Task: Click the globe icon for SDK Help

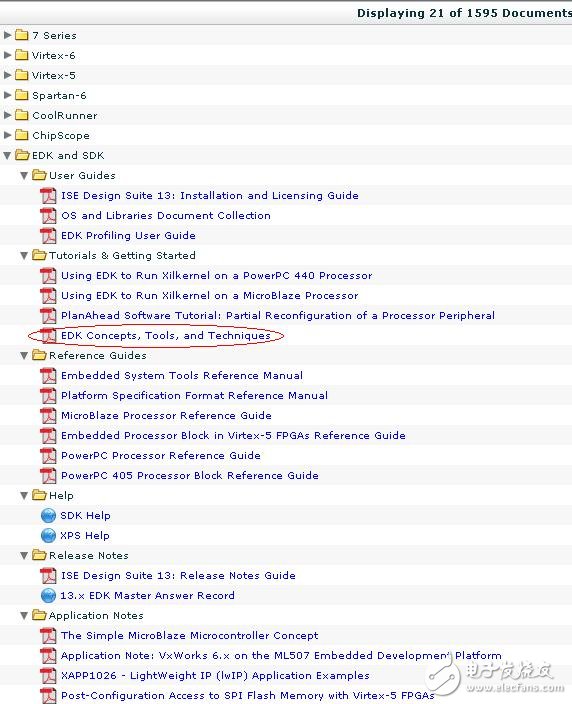Action: [48, 516]
